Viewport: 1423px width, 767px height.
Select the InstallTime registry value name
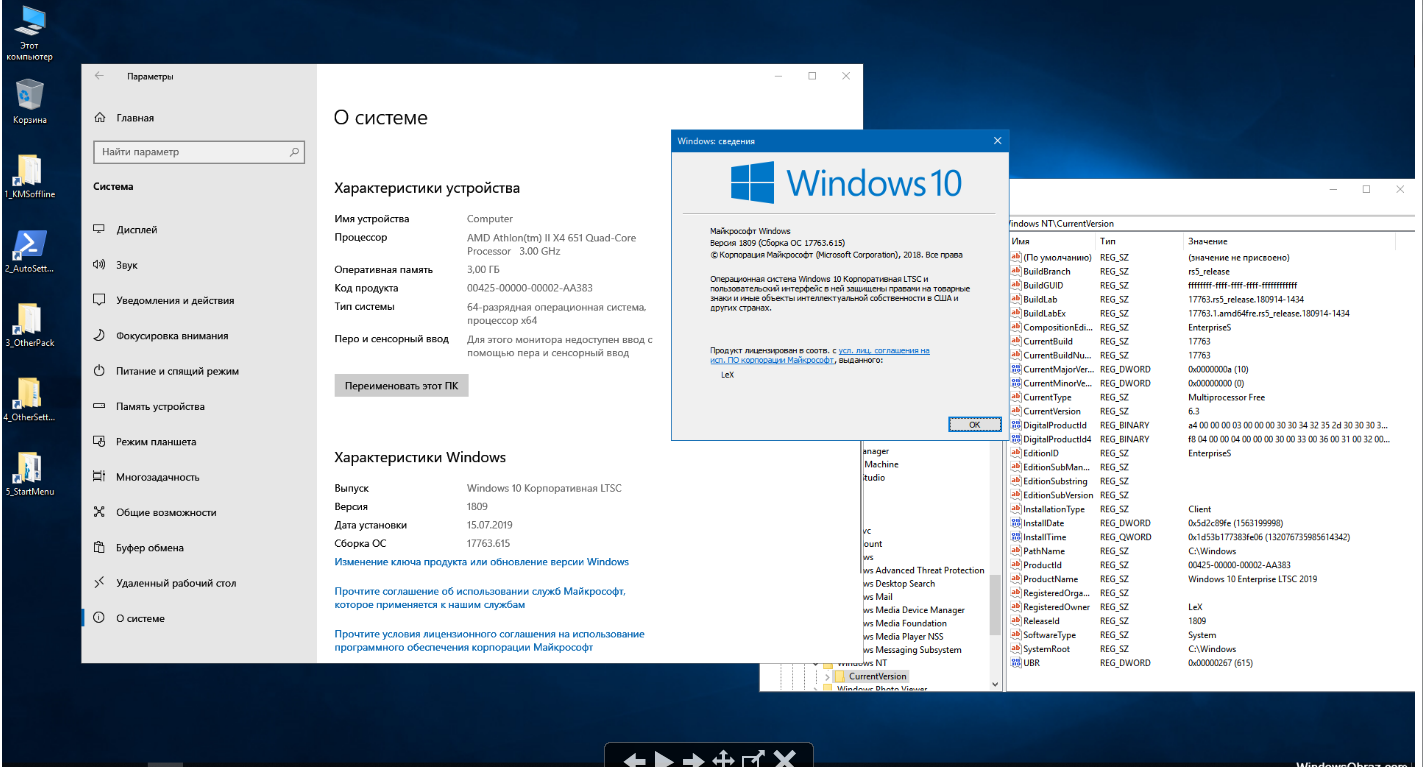[x=1045, y=537]
